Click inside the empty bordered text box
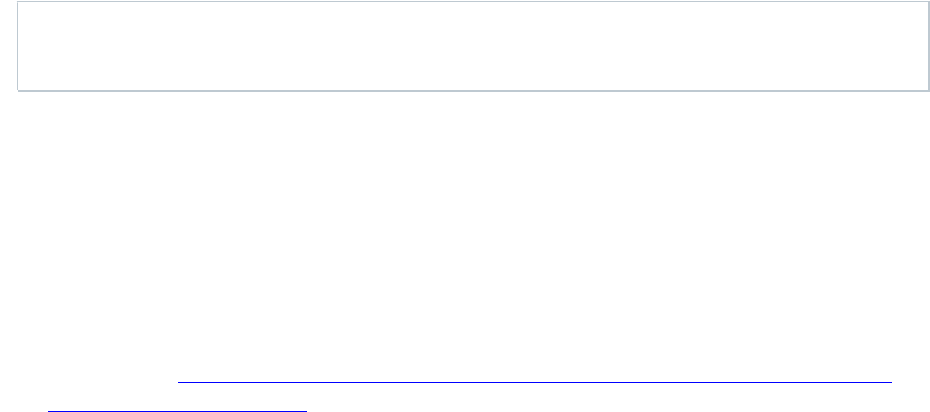Image resolution: width=930 pixels, height=412 pixels. (x=473, y=46)
